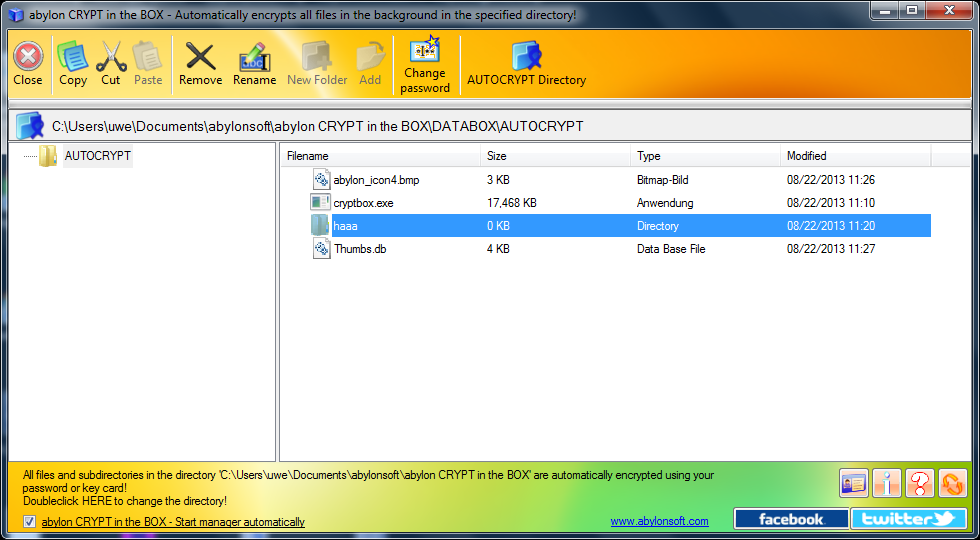Sort files by the Filename column header
The image size is (980, 540).
[x=379, y=156]
